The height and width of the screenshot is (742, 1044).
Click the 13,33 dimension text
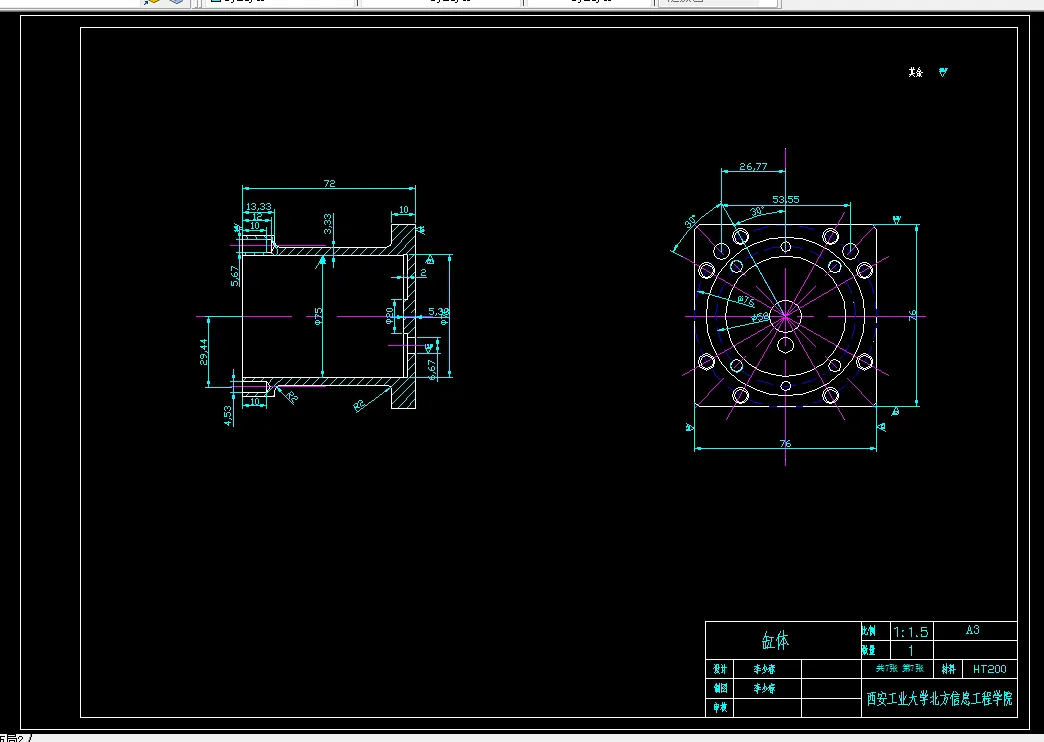pos(258,206)
